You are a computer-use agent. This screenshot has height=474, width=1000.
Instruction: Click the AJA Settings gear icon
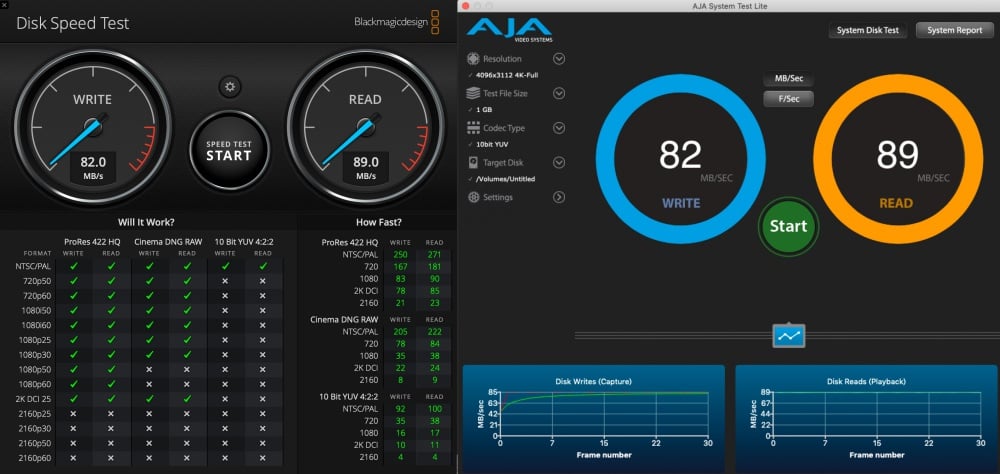[474, 197]
